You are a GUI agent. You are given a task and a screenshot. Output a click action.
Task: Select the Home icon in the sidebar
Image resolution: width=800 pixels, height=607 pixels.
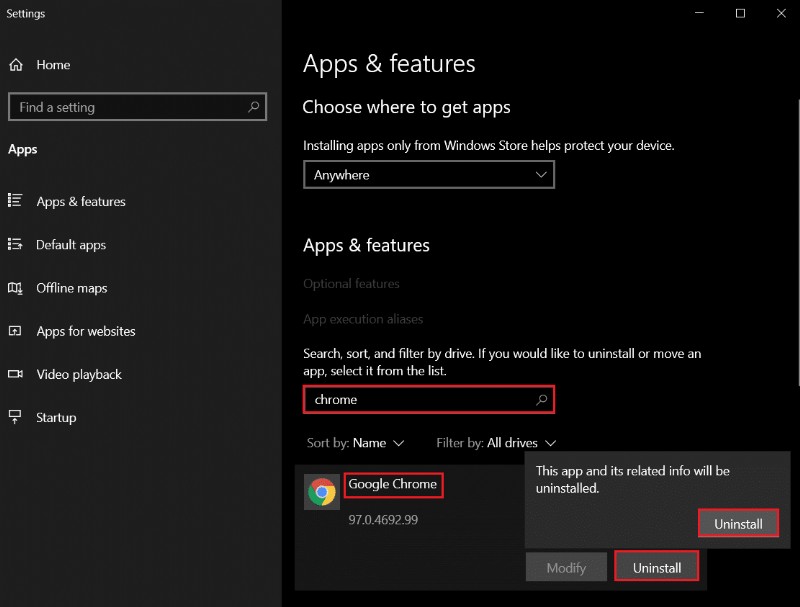click(16, 64)
